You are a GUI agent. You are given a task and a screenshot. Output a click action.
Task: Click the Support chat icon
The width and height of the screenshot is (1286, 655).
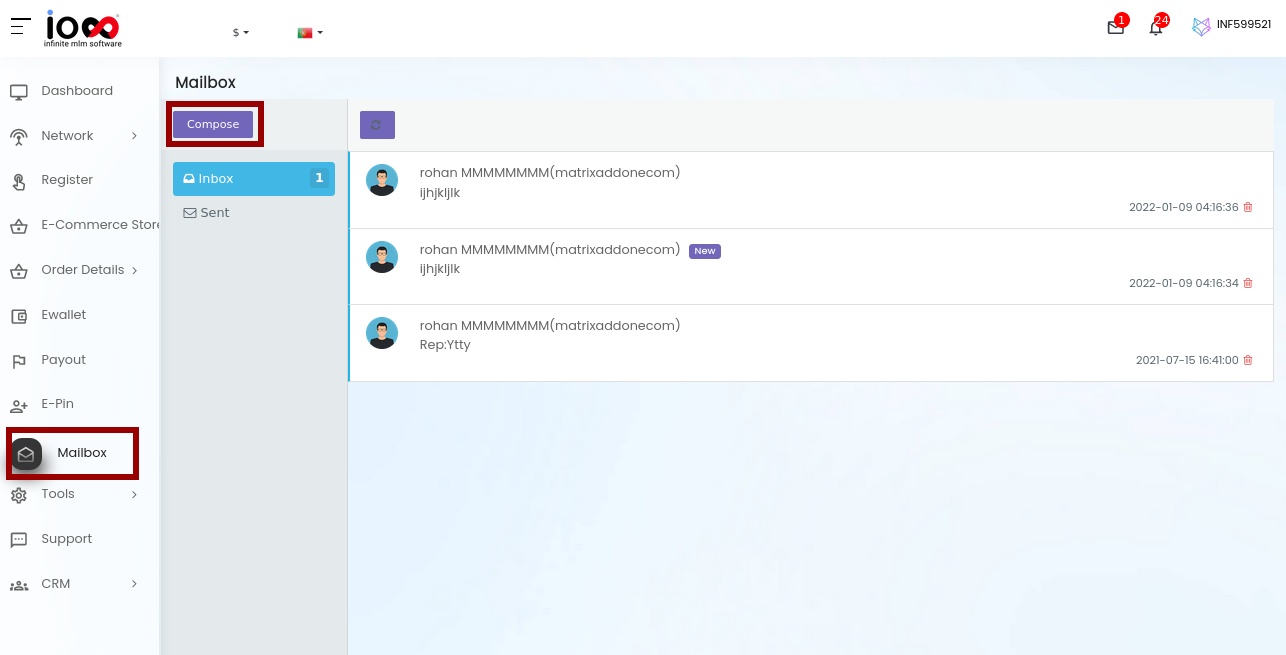19,540
